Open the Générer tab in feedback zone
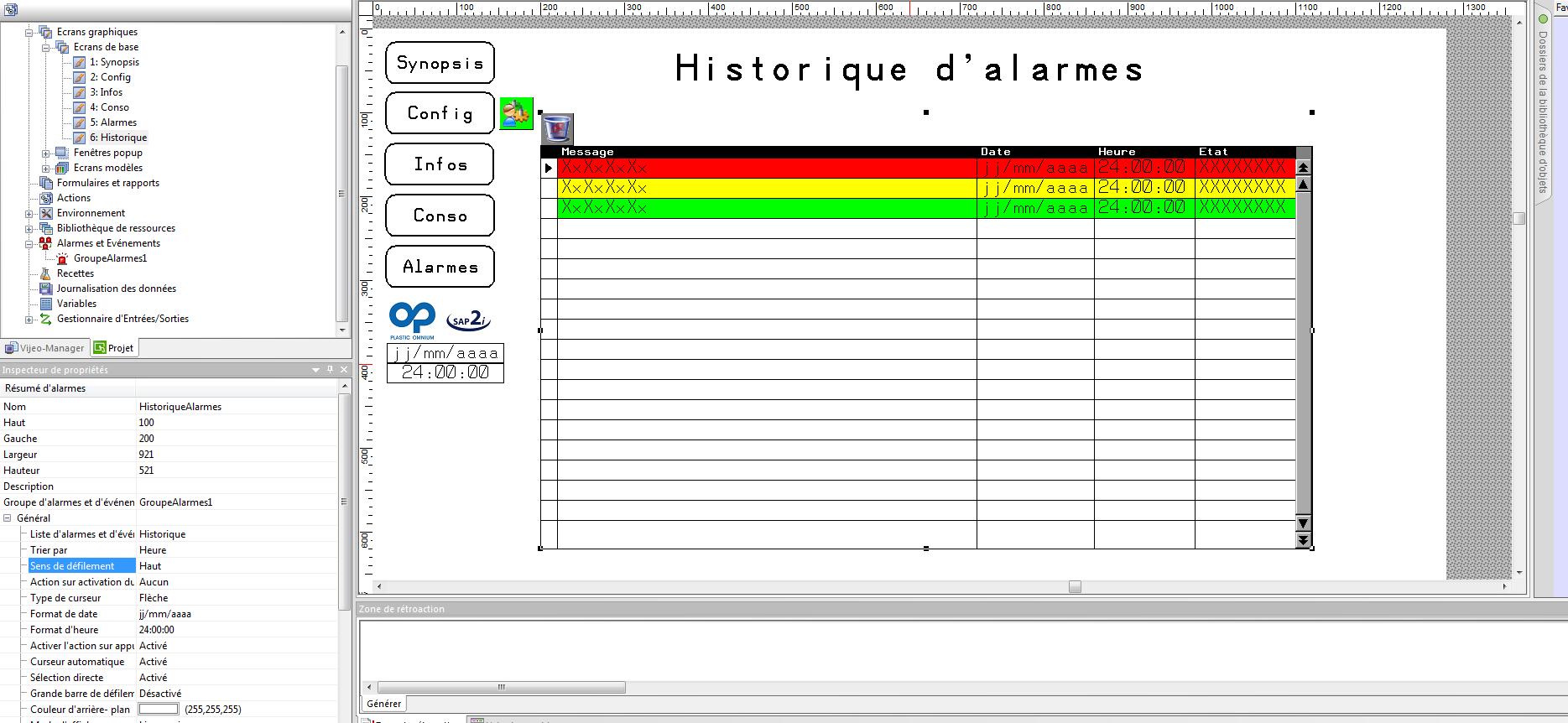The width and height of the screenshot is (1568, 723). (383, 704)
